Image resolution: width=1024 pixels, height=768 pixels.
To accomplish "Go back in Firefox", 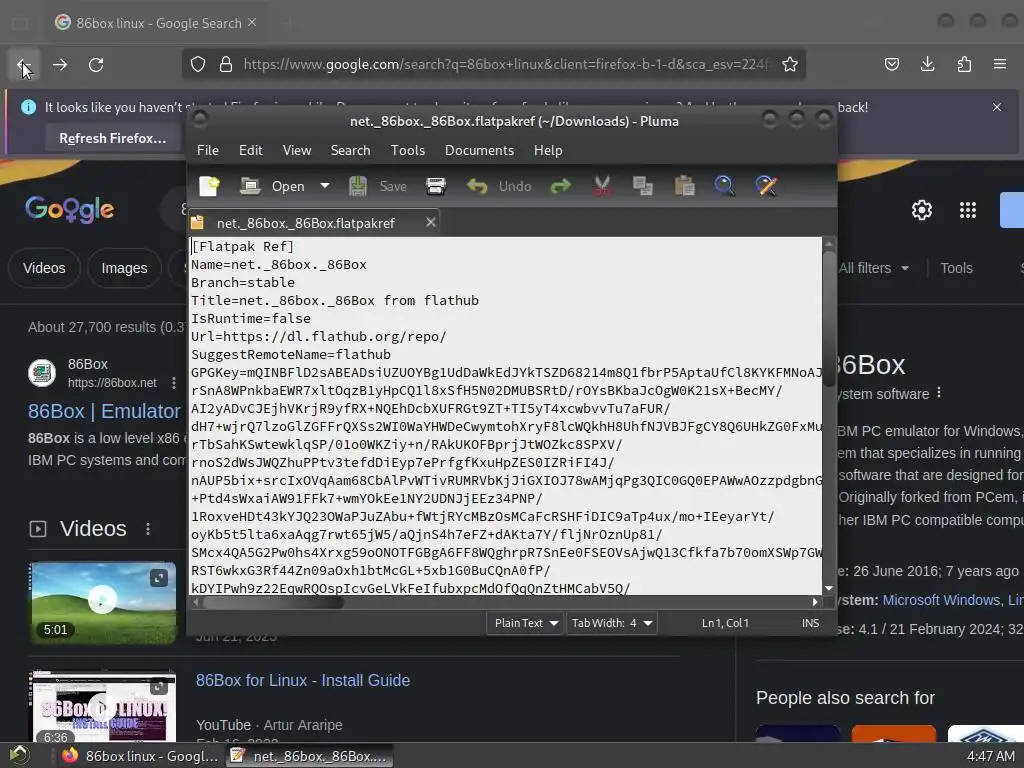I will pos(24,65).
